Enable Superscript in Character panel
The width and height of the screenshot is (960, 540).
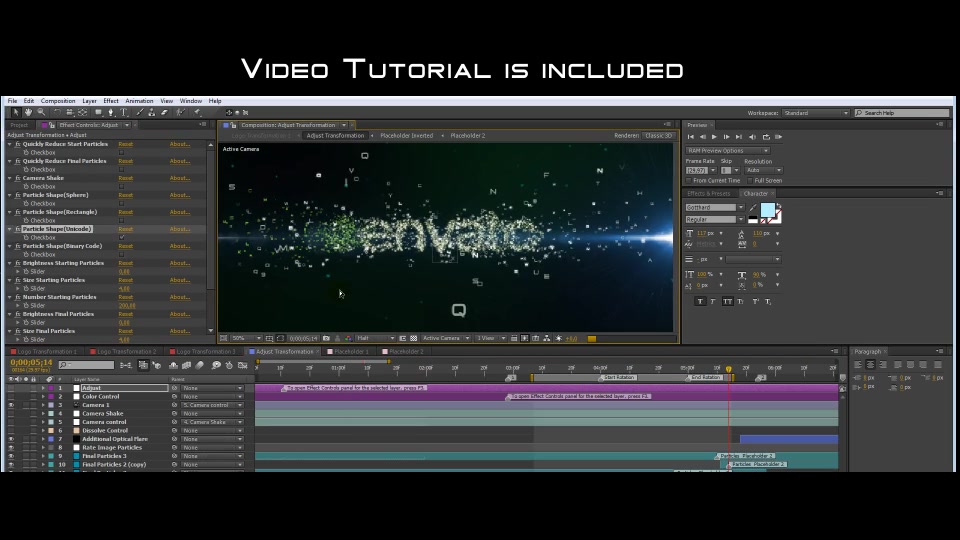click(755, 301)
